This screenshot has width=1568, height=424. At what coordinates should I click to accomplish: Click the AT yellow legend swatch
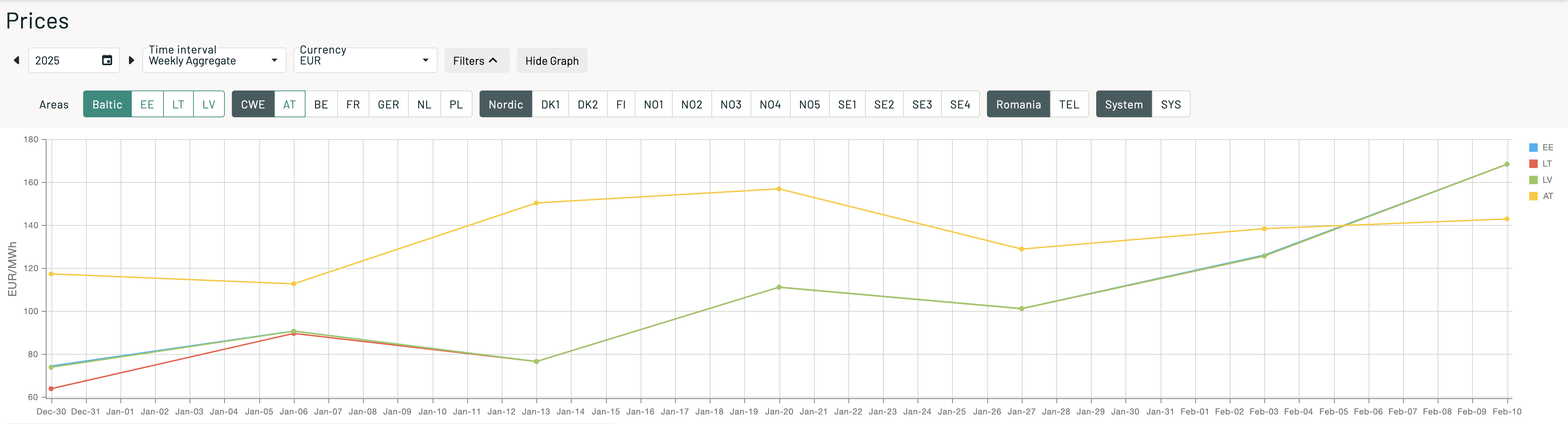pos(1533,196)
